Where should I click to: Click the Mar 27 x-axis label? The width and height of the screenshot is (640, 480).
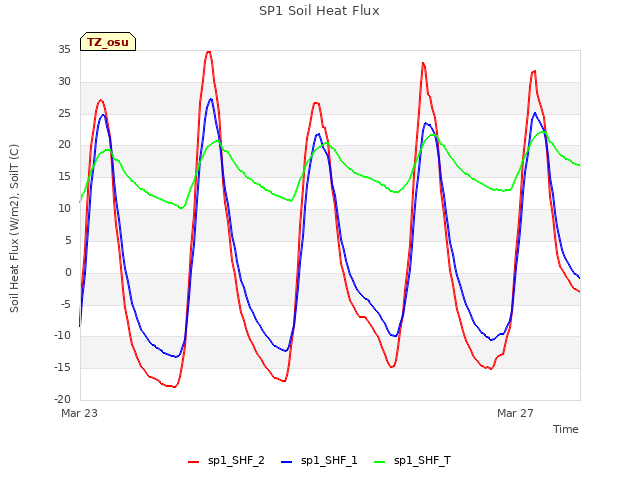(x=515, y=413)
